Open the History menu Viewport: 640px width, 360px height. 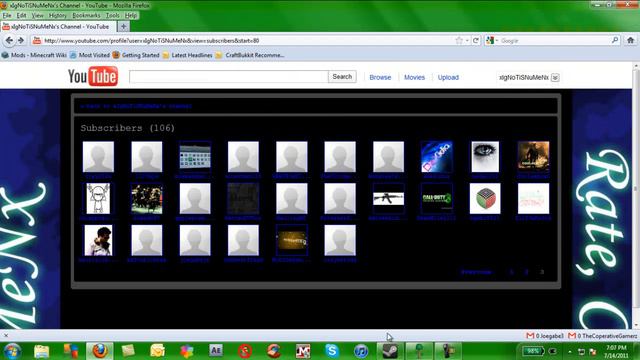tap(58, 16)
